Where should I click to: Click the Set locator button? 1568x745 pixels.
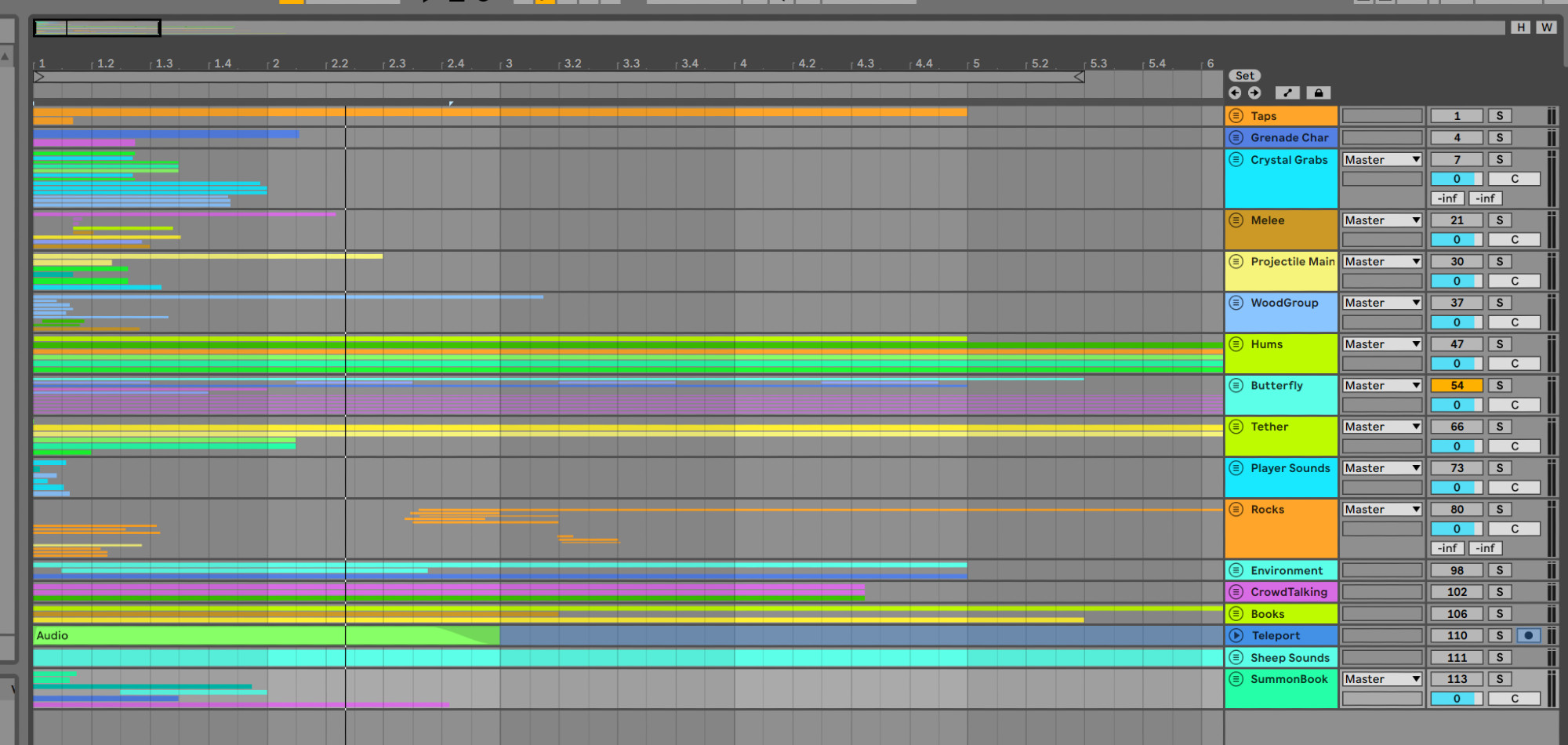click(x=1245, y=75)
